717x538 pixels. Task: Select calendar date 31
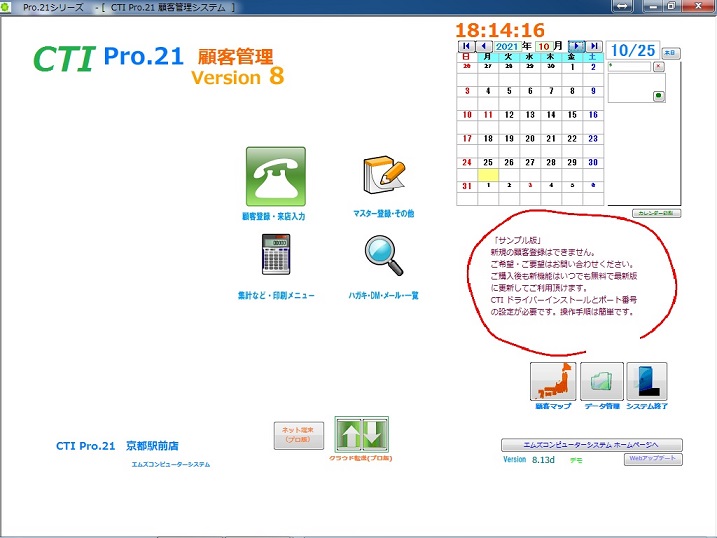[x=467, y=186]
